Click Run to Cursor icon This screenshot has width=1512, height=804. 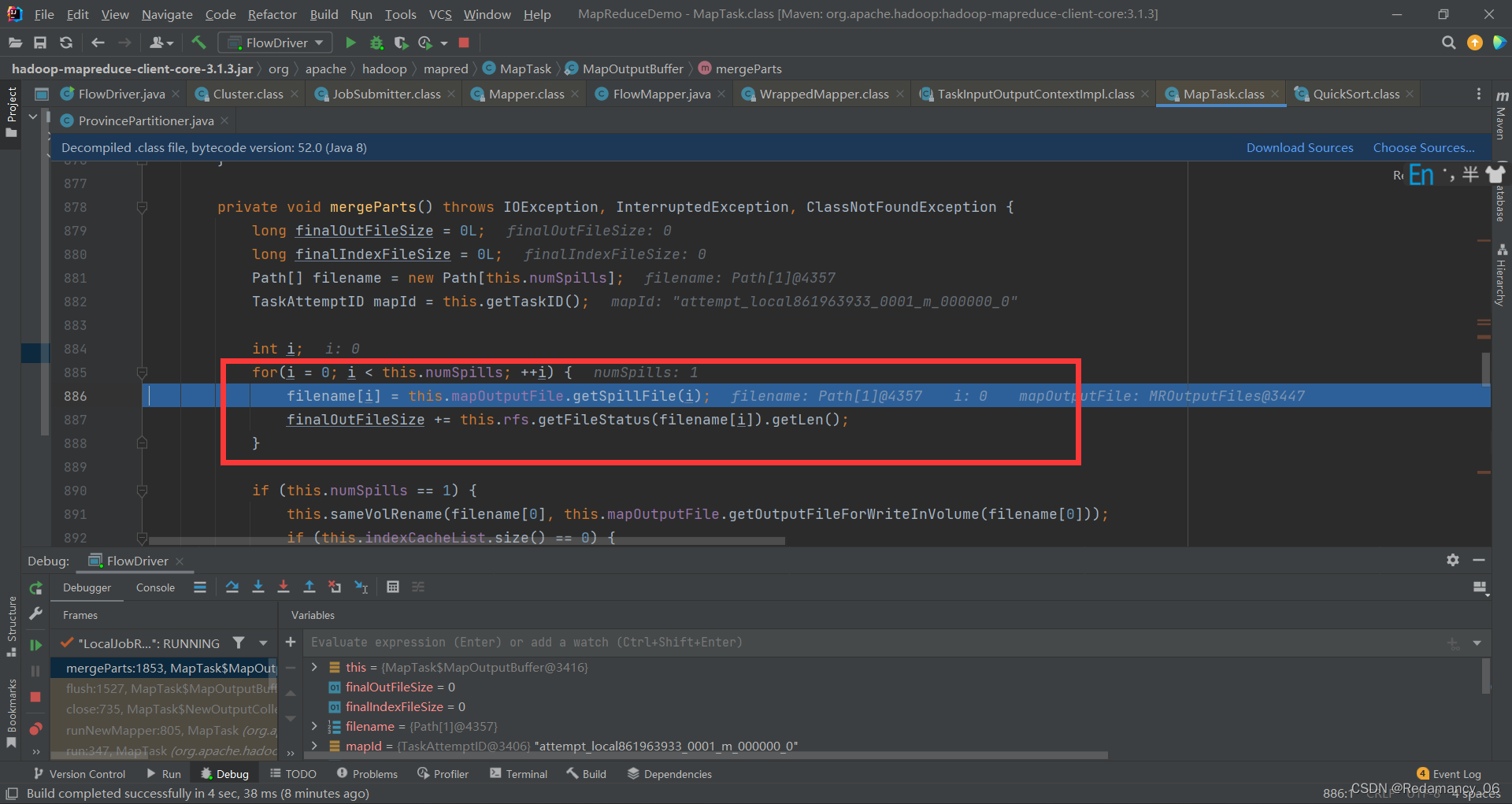(361, 587)
